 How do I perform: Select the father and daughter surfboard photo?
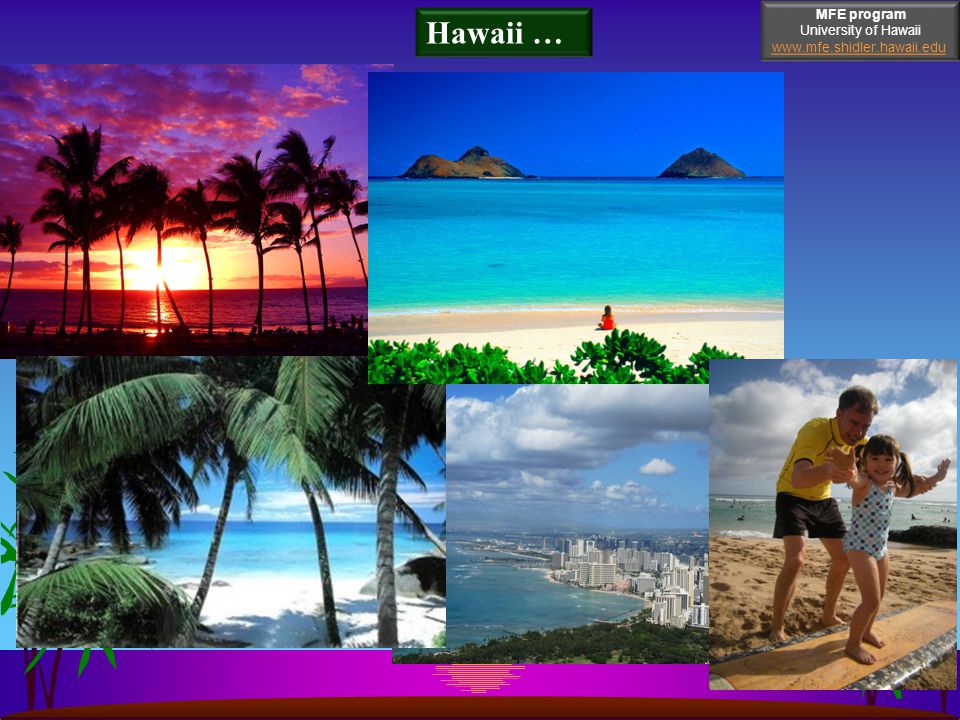[833, 524]
